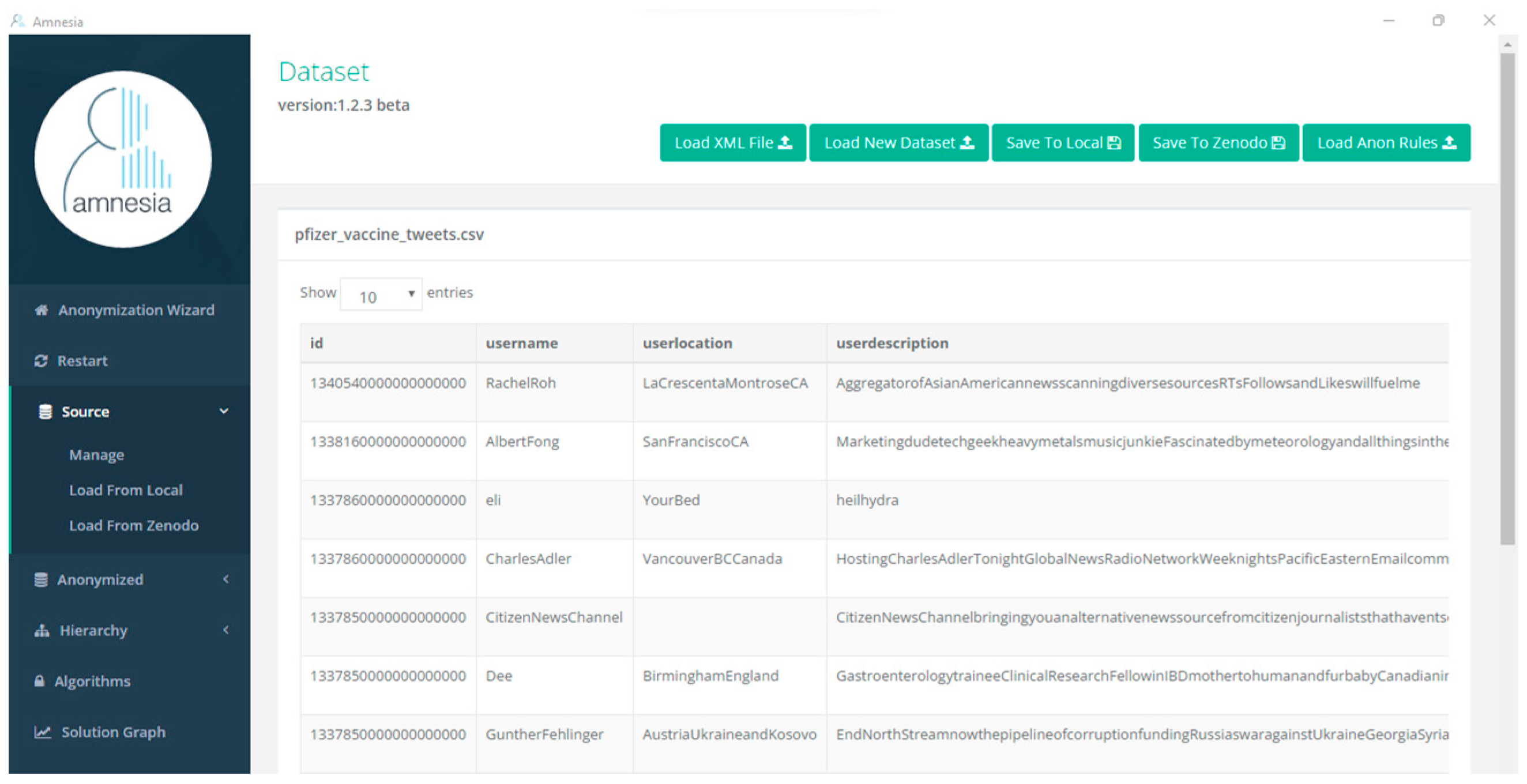Image resolution: width=1527 pixels, height=784 pixels.
Task: Expand the Hierarchy menu chevron
Action: coord(226,630)
